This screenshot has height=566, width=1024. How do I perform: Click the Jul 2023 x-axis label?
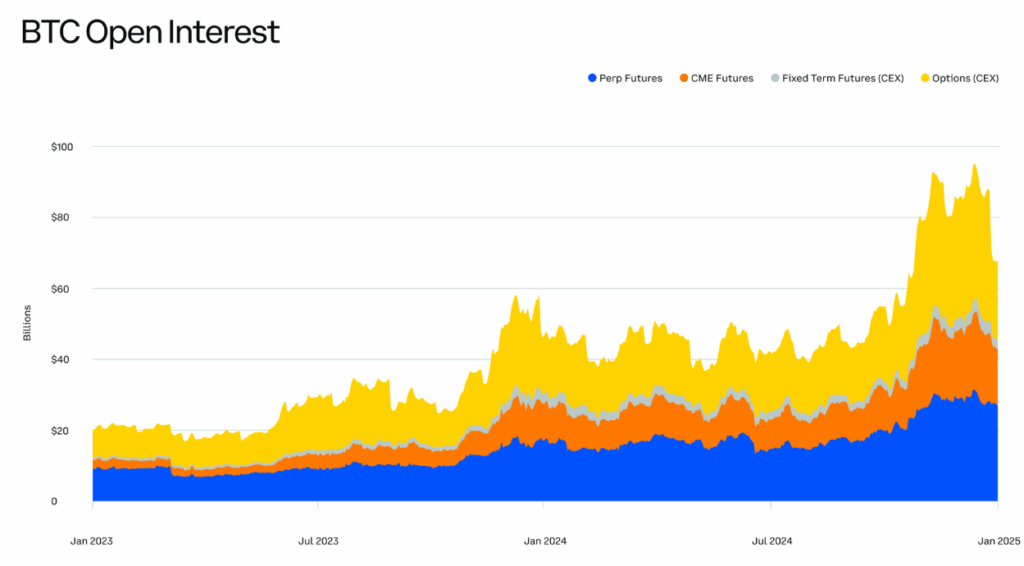(318, 541)
